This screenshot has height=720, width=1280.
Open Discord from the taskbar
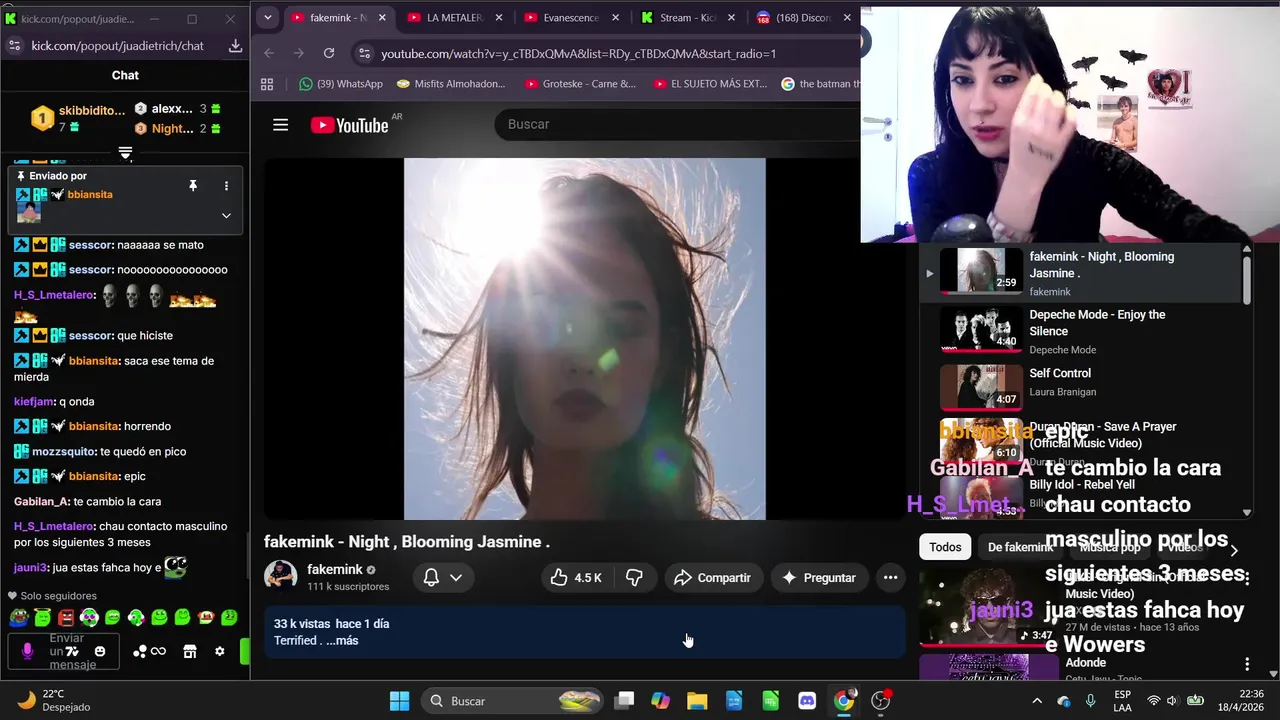click(x=807, y=701)
